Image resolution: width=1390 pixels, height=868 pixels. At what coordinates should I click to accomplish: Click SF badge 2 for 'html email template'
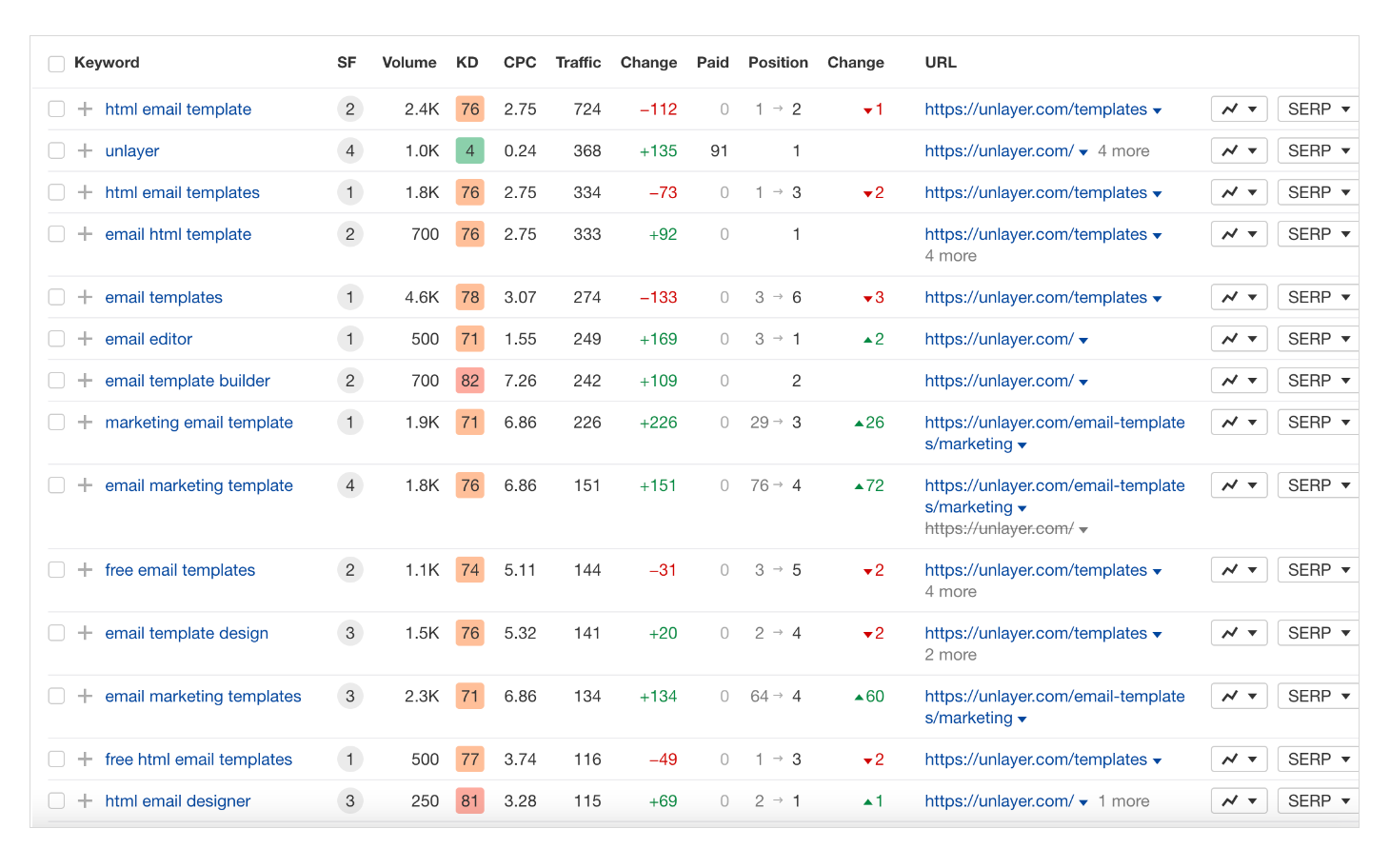350,109
